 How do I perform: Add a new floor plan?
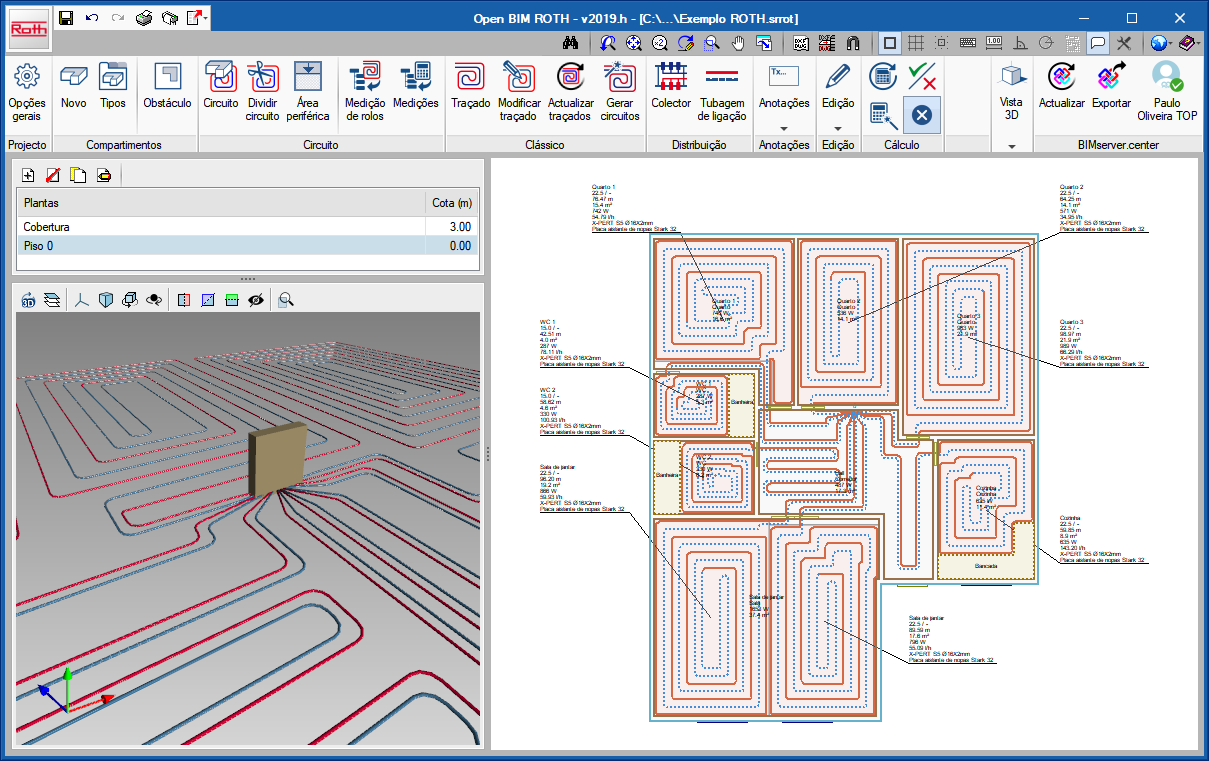[x=28, y=175]
